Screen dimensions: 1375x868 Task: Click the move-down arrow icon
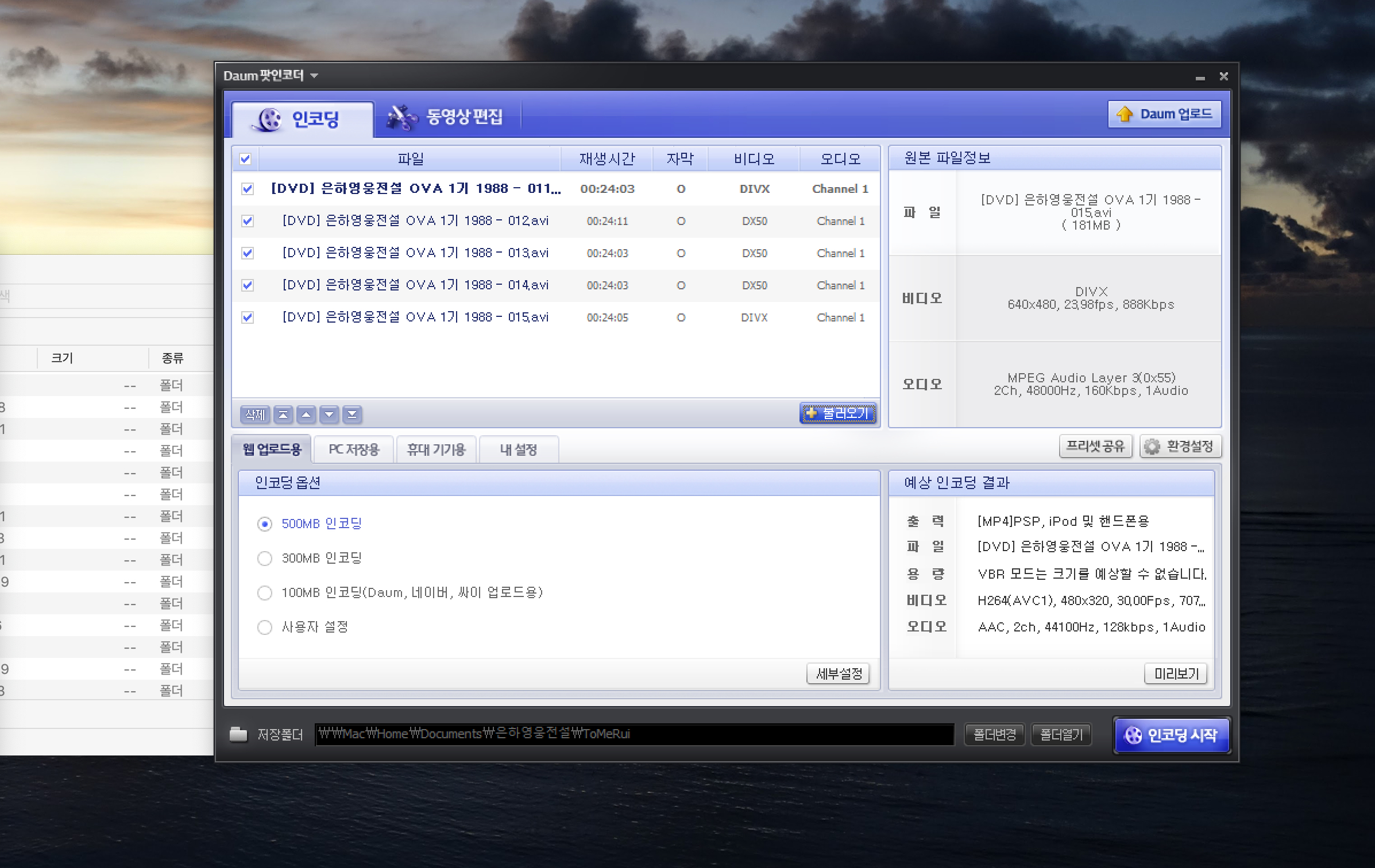pos(329,414)
